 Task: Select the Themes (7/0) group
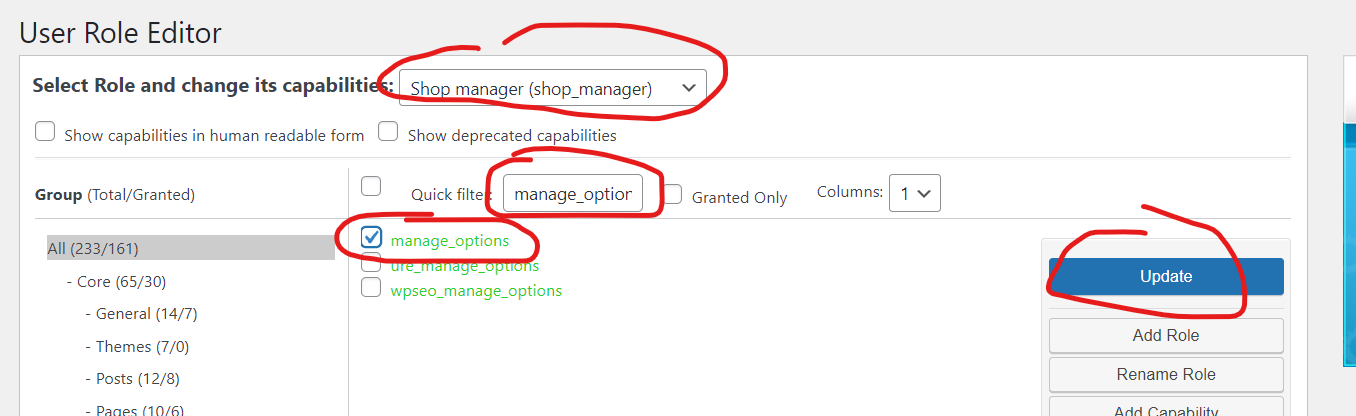143,346
